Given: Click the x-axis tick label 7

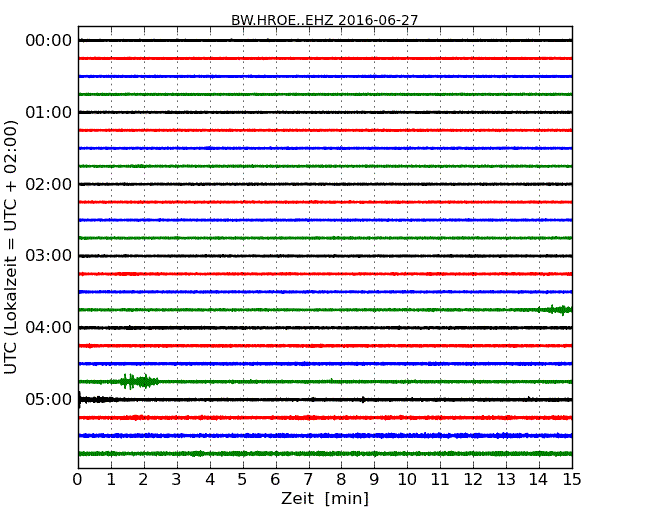Looking at the screenshot, I should [308, 480].
